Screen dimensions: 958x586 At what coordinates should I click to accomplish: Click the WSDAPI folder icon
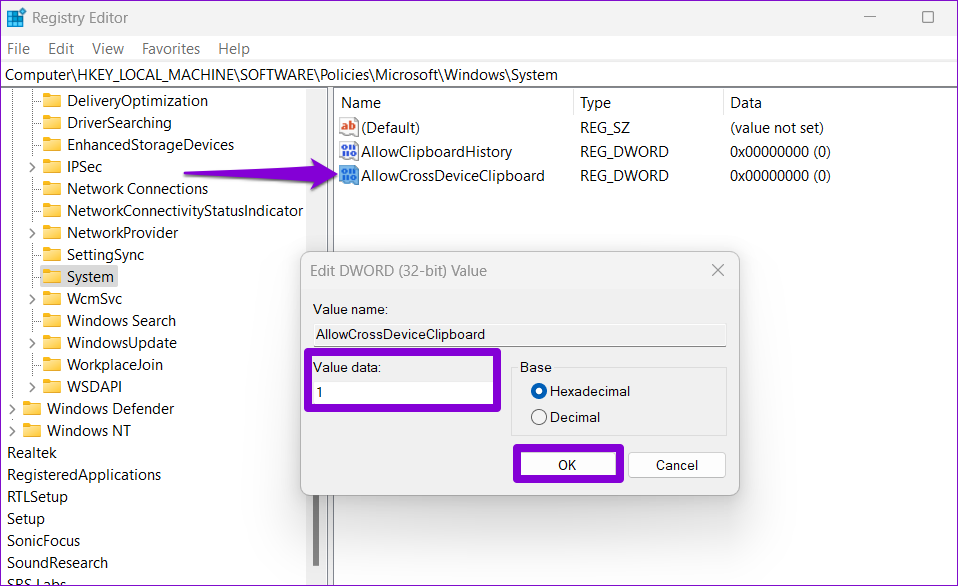(51, 386)
